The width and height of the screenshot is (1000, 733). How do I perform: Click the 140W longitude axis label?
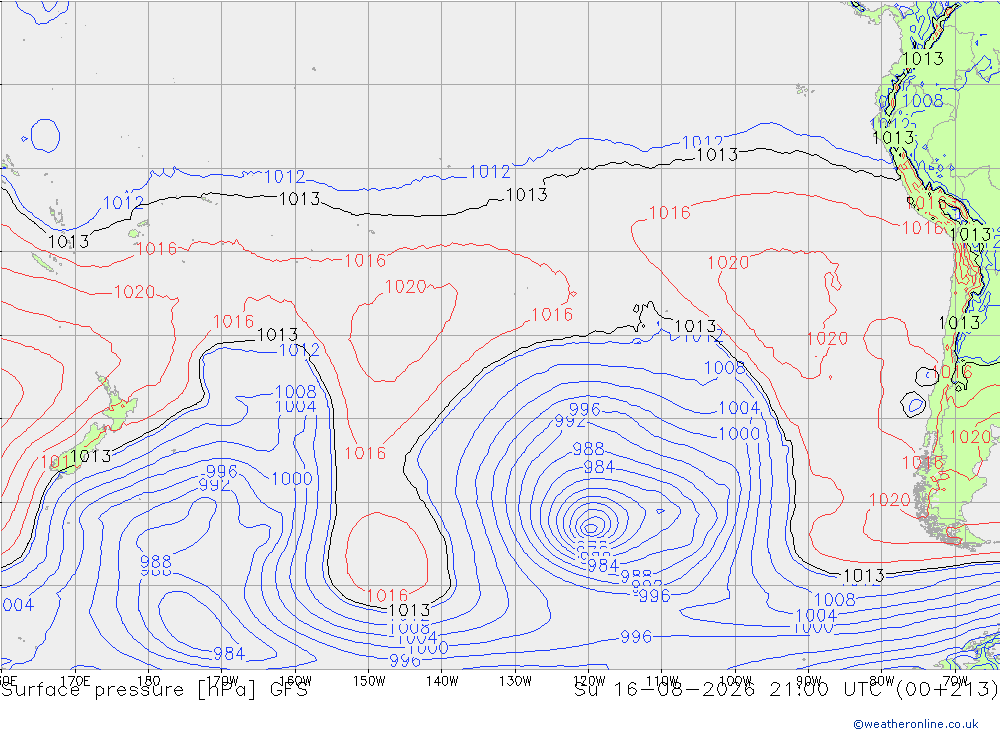point(442,681)
